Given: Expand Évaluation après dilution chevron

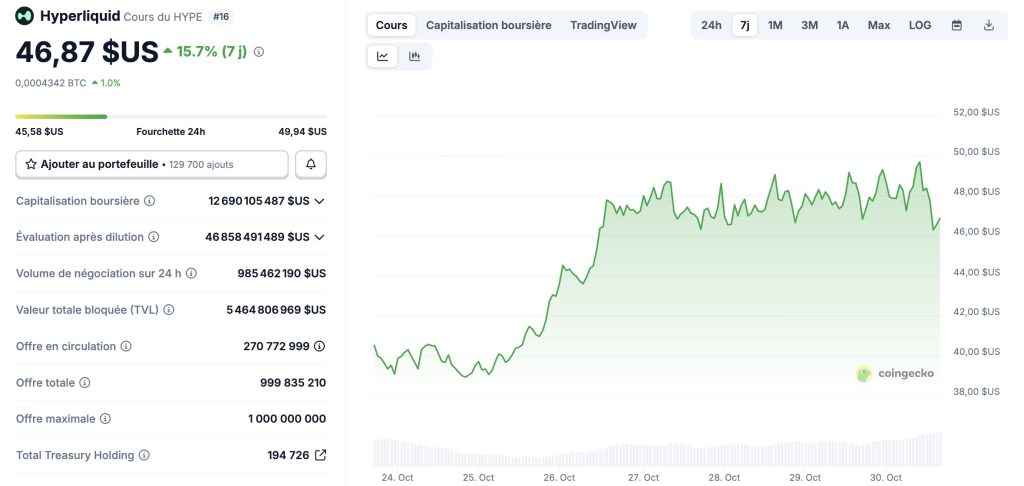Looking at the screenshot, I should coord(320,237).
